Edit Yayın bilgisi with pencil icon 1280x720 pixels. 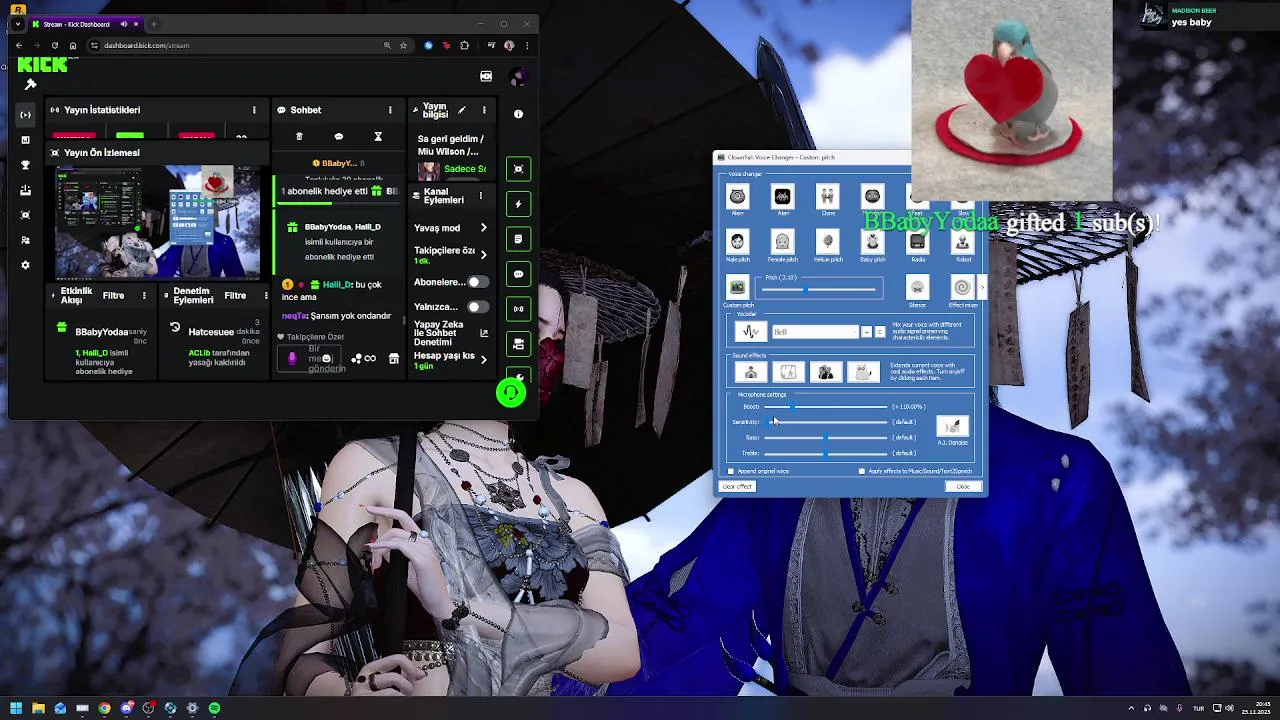(x=462, y=110)
